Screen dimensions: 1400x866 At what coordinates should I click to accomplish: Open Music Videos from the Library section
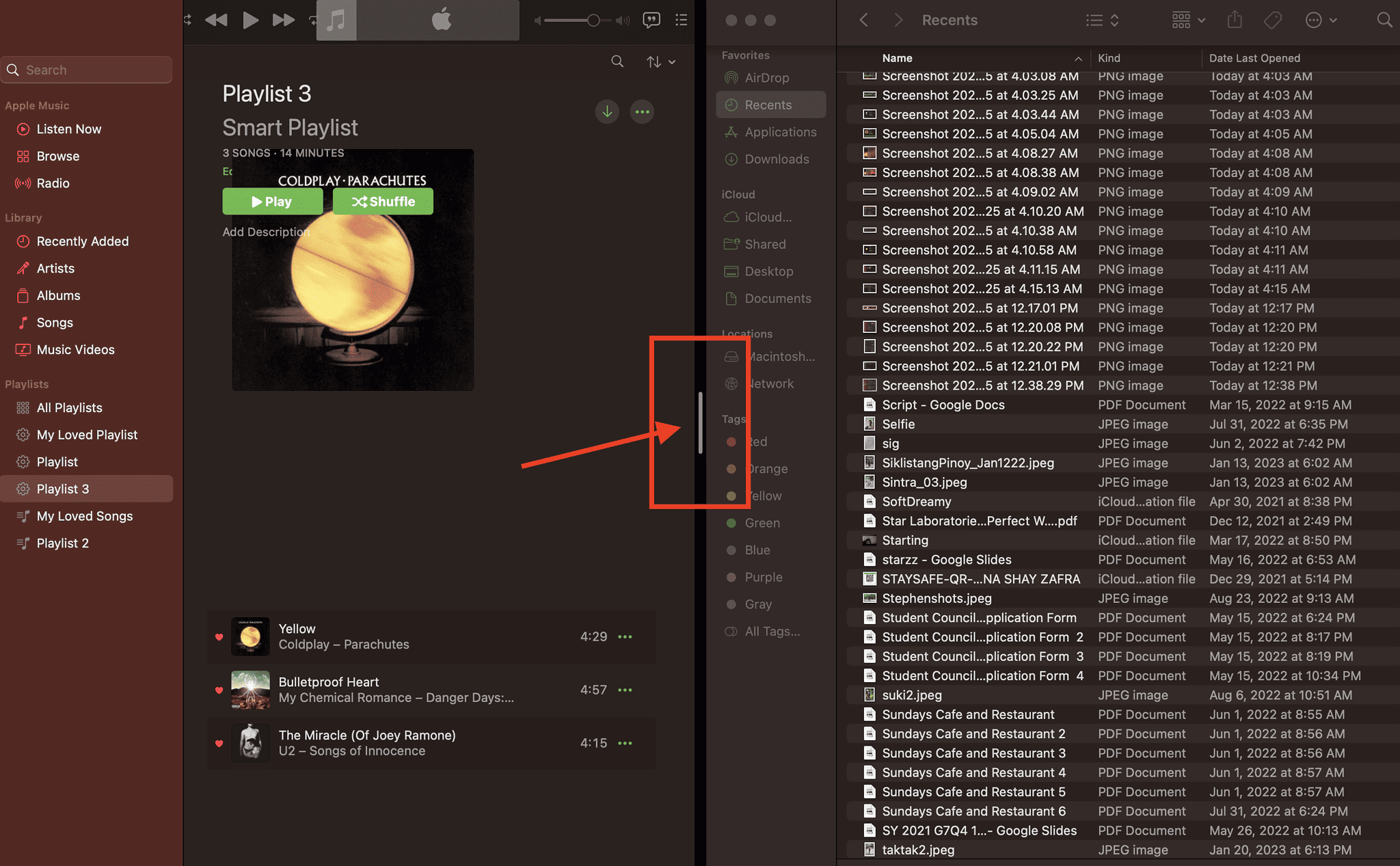click(74, 349)
